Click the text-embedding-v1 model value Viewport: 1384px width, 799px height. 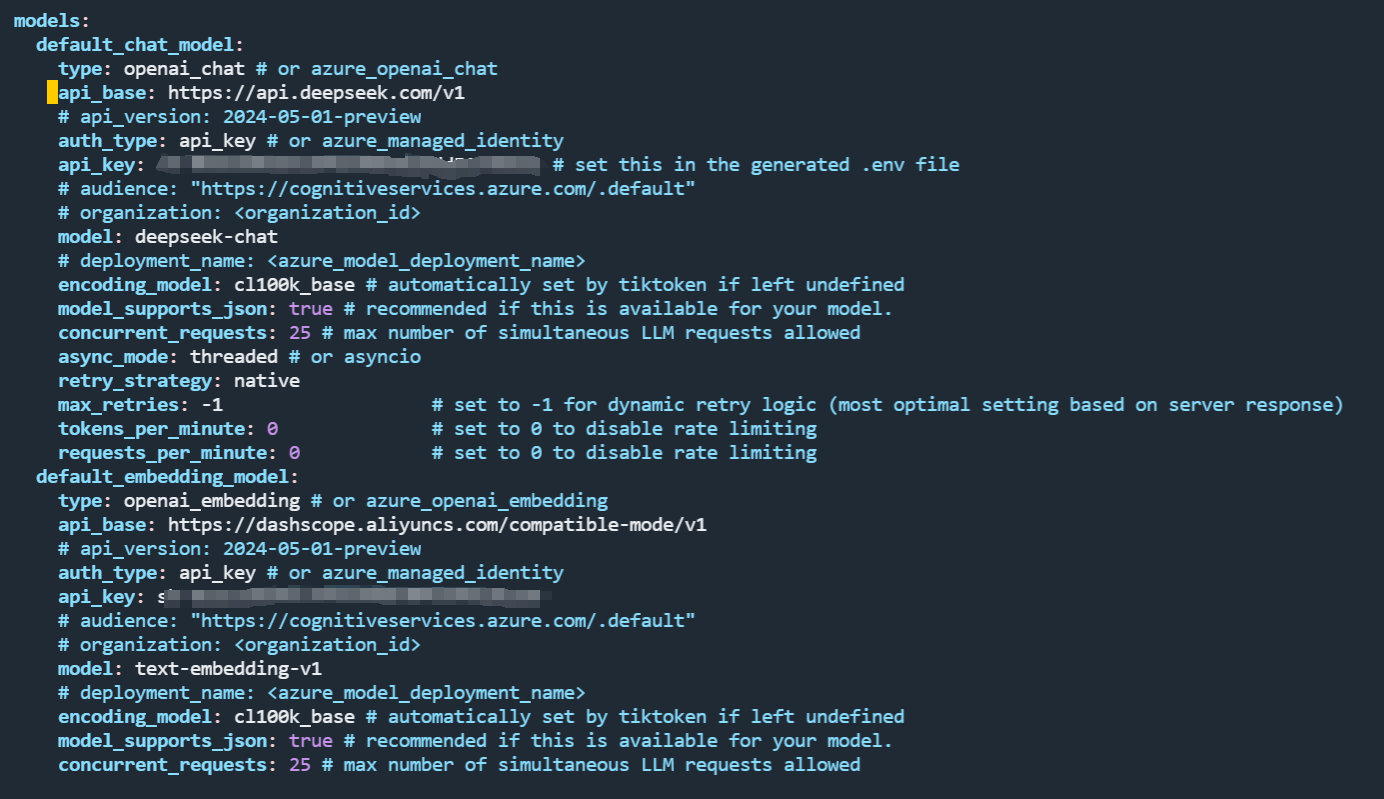point(228,669)
